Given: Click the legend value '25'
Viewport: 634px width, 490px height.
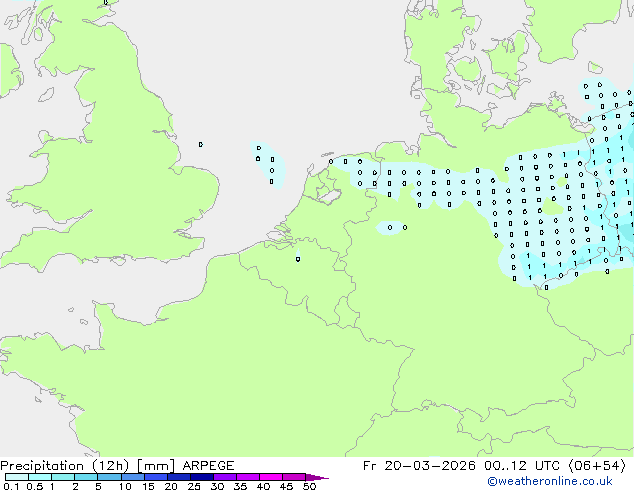Looking at the screenshot, I should (194, 486).
